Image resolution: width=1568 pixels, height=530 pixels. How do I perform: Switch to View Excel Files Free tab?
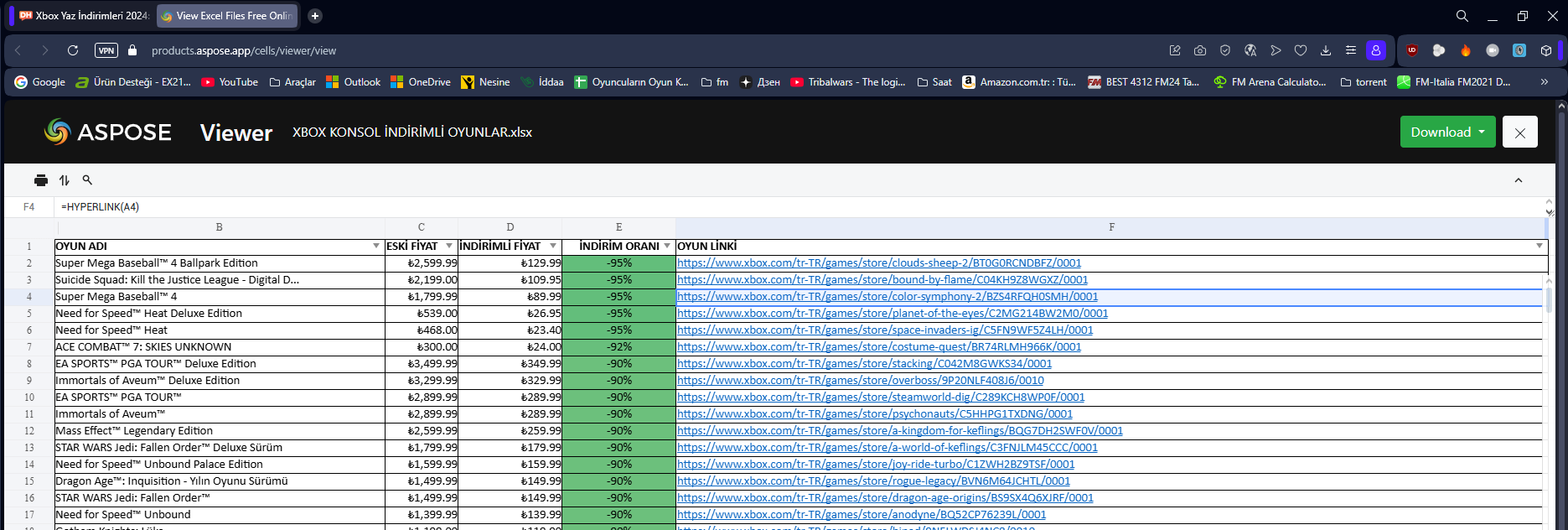pos(227,15)
